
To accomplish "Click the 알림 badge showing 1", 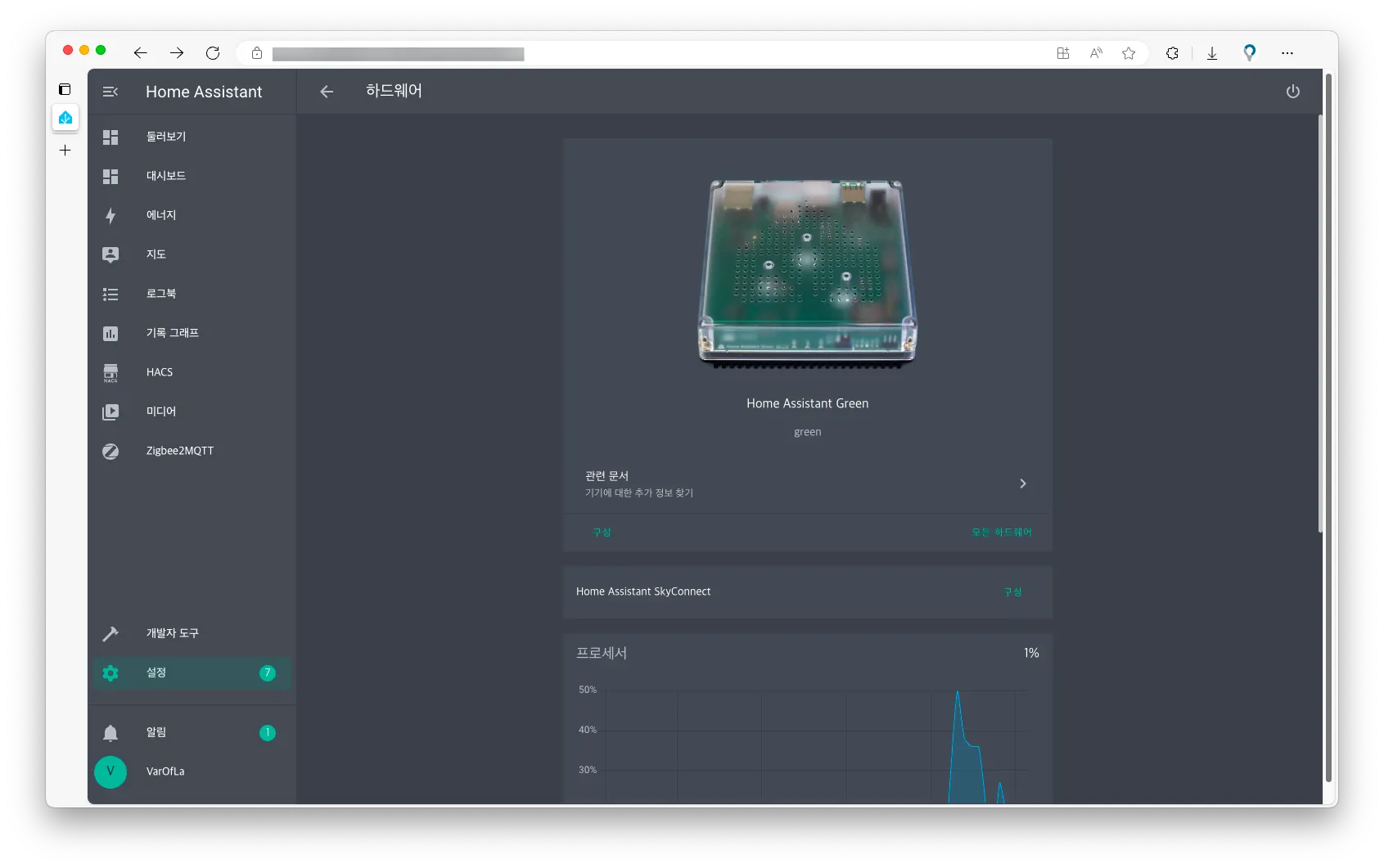I will pos(268,732).
